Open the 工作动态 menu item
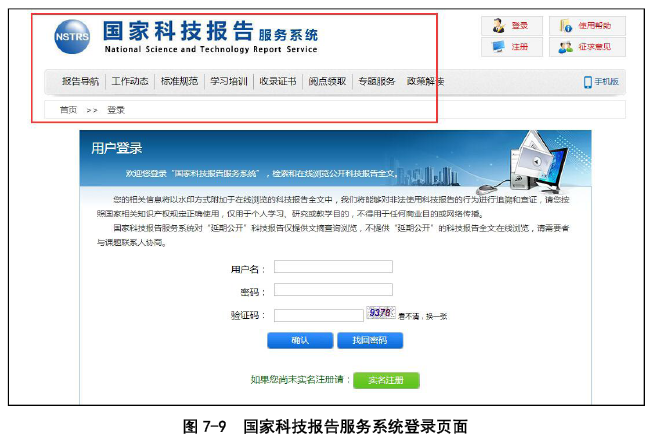The width and height of the screenshot is (663, 437). coord(130,82)
